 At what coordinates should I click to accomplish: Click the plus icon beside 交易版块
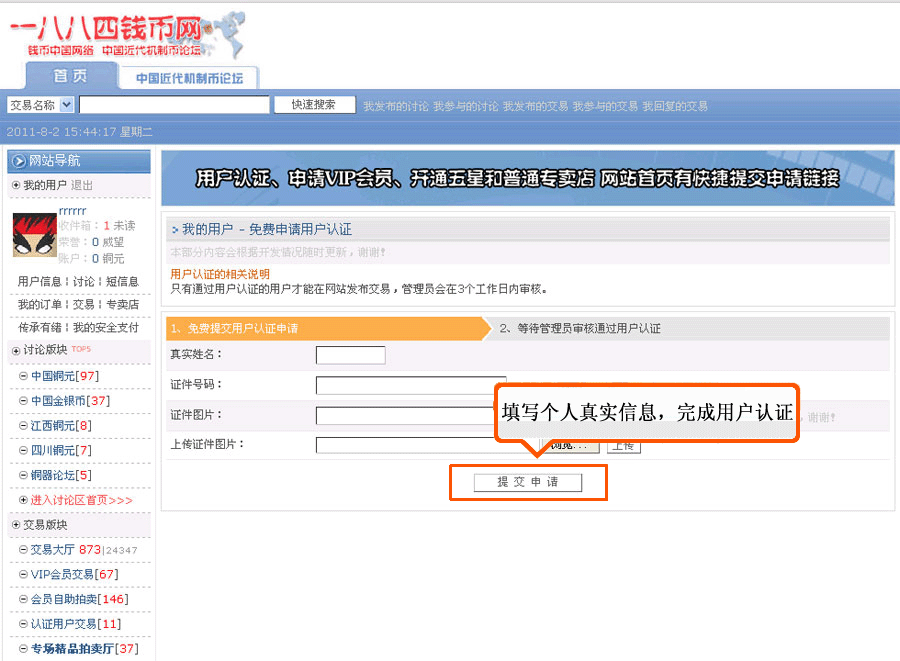(15, 525)
